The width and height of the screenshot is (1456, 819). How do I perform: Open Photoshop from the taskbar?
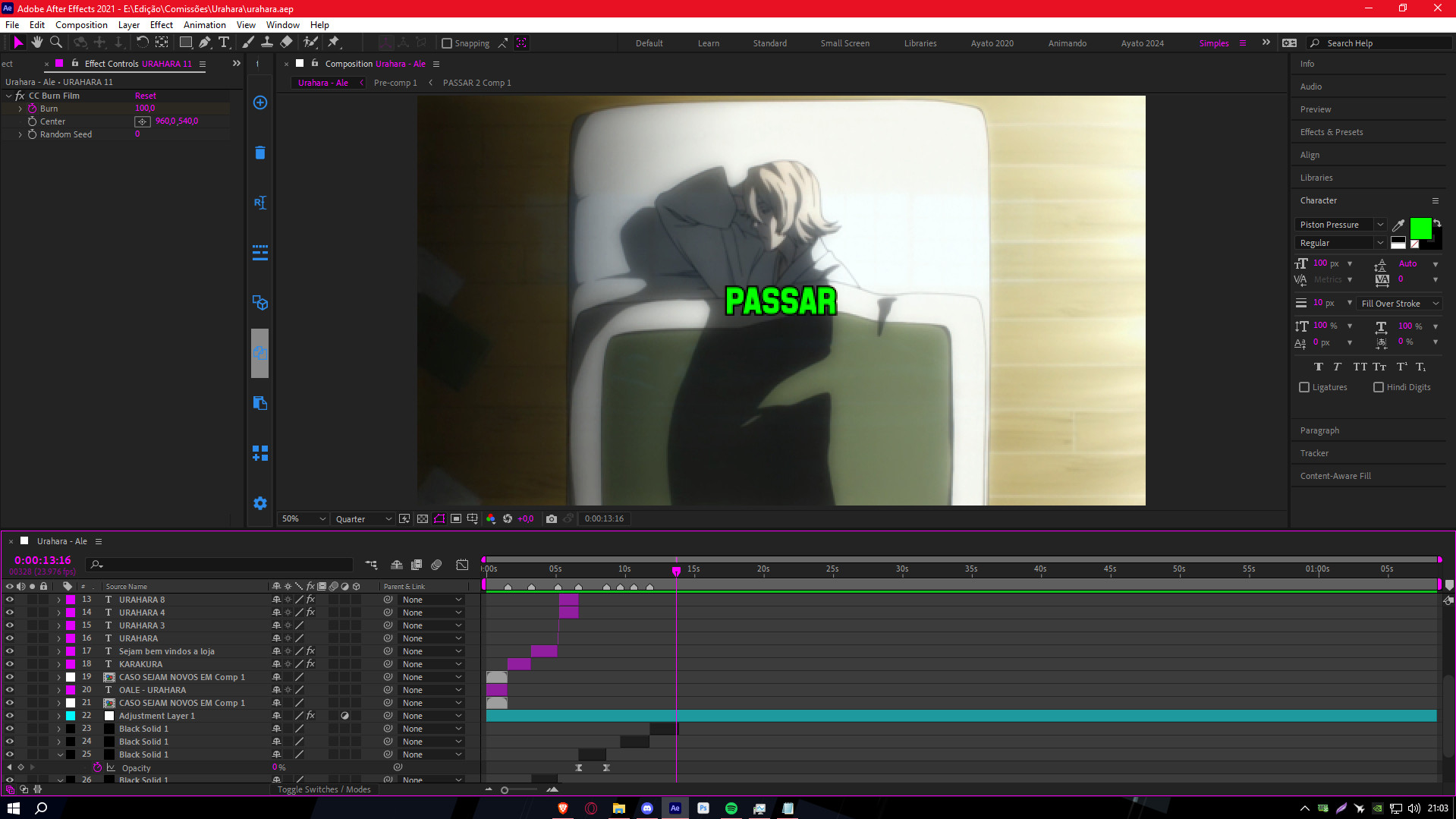(703, 808)
